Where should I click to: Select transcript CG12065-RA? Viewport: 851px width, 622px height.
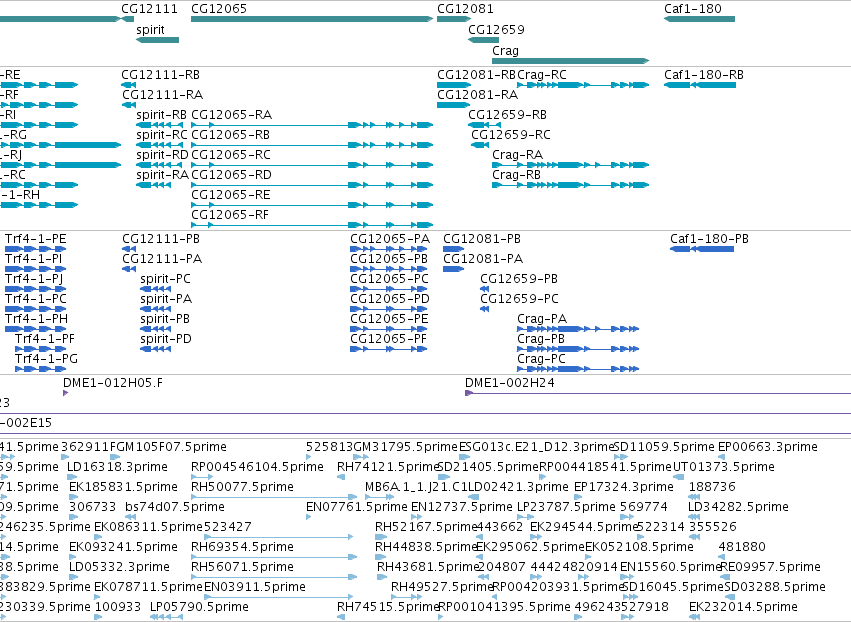312,125
